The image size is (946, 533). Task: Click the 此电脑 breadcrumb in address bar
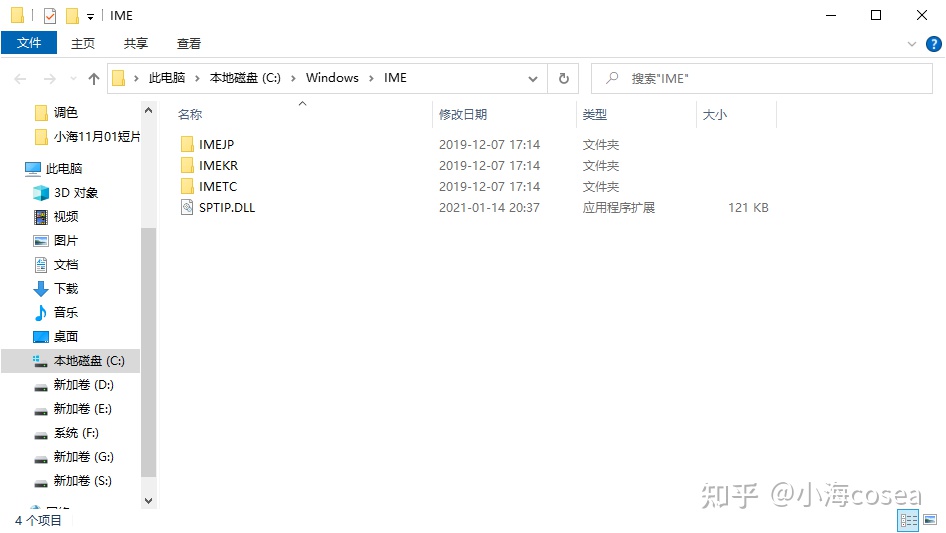pos(167,78)
